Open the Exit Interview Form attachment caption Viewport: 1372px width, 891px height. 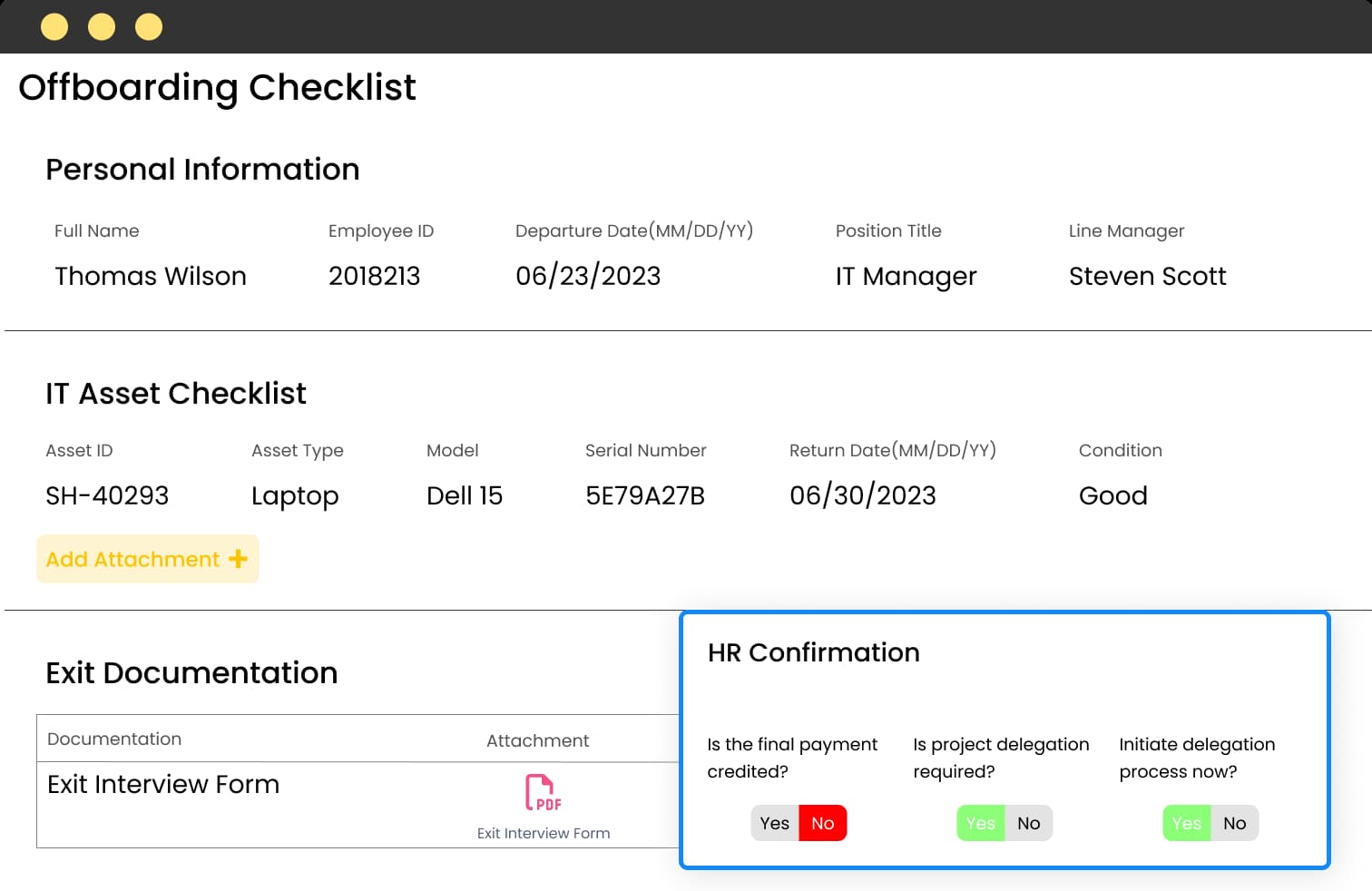click(543, 833)
